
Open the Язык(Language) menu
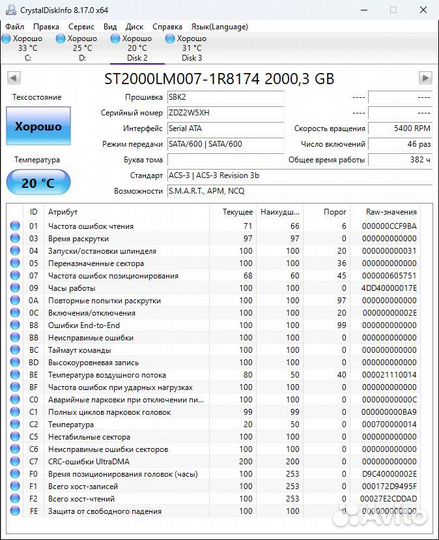220,27
